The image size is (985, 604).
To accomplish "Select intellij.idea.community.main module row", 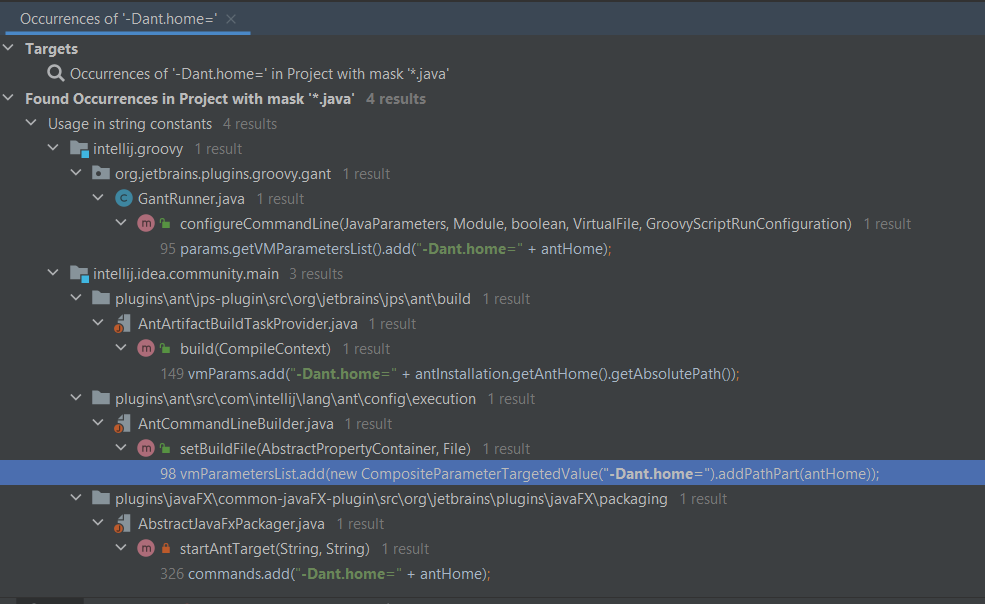I will coord(186,274).
